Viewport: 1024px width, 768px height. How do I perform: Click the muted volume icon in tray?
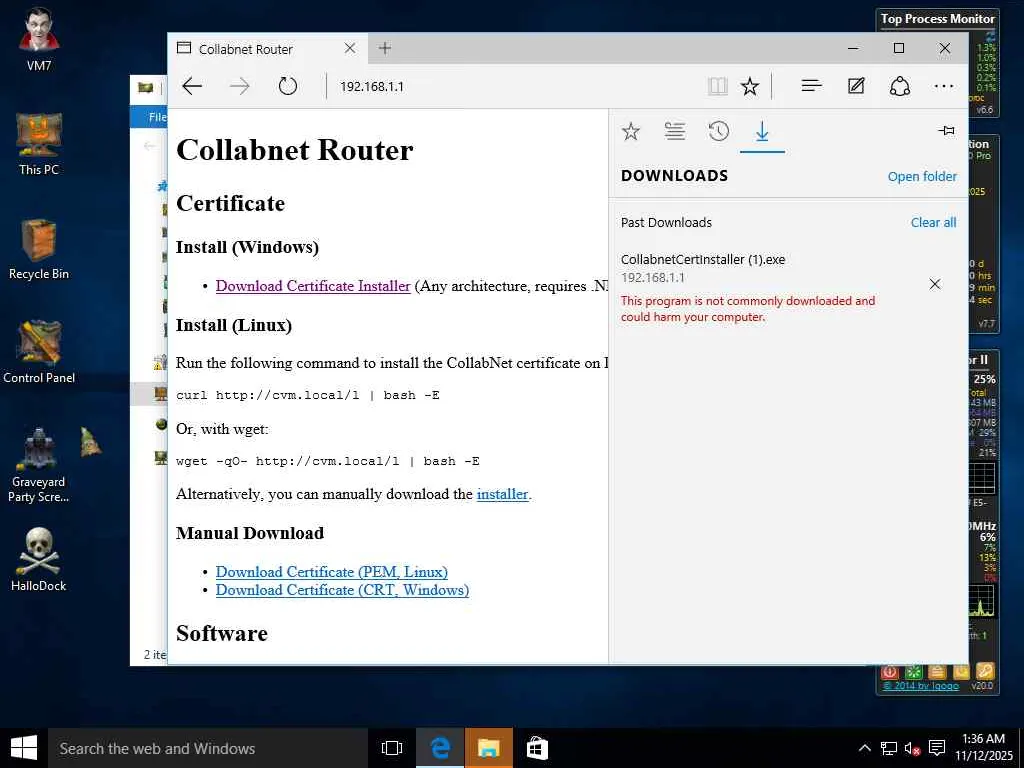(912, 748)
